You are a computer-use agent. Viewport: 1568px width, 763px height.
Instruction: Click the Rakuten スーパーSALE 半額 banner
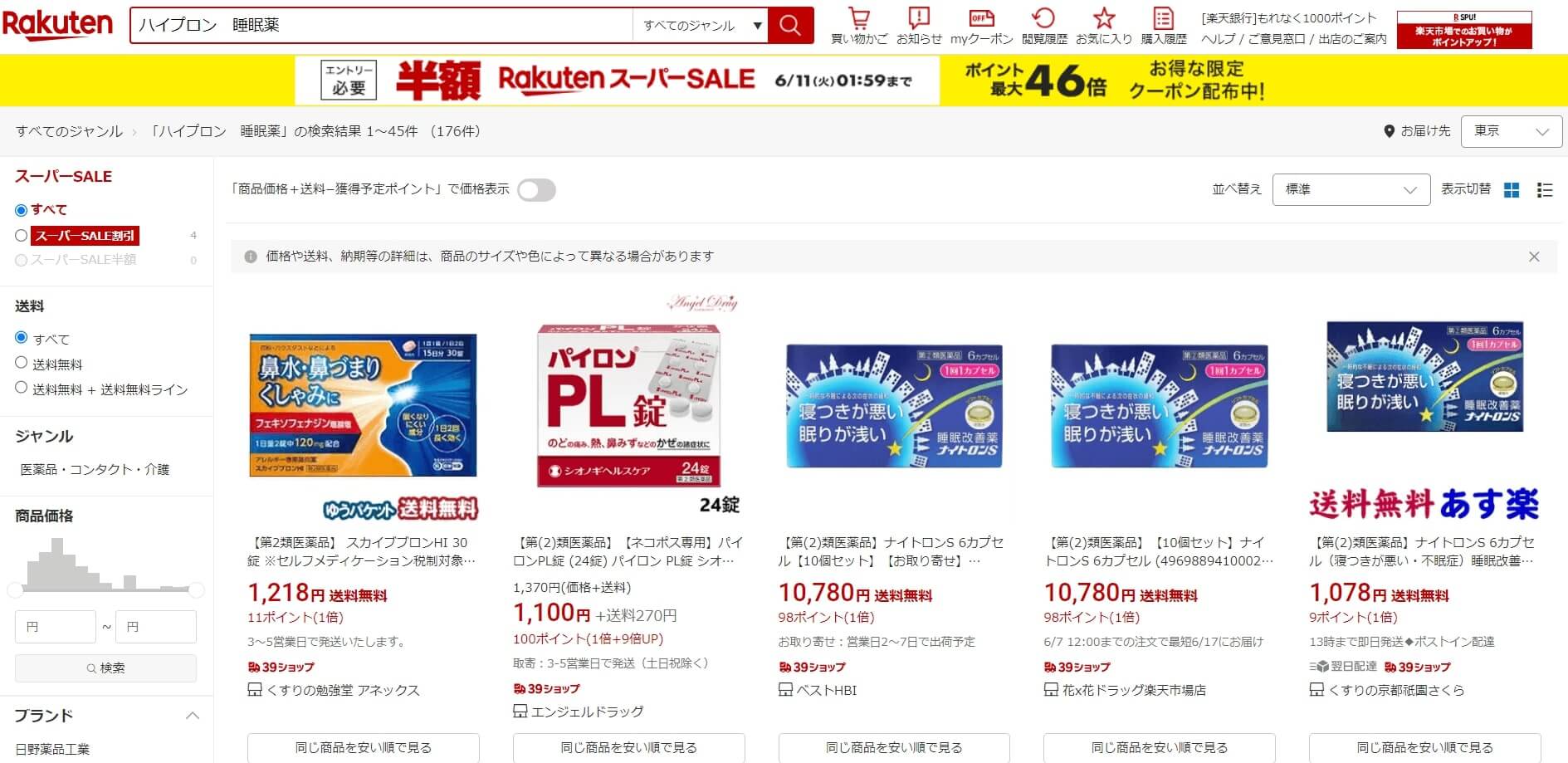tap(617, 81)
